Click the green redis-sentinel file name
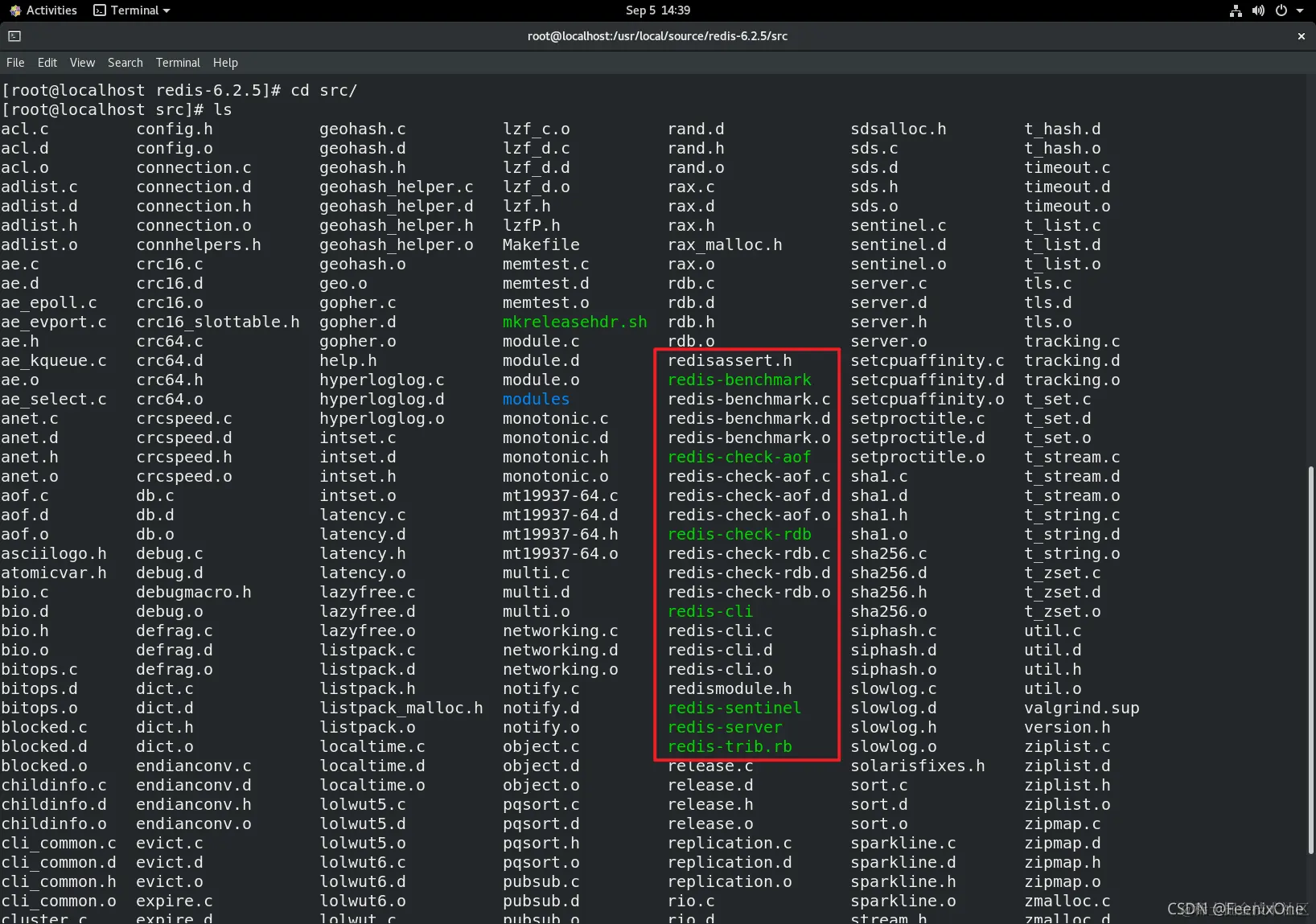1316x924 pixels. [734, 708]
